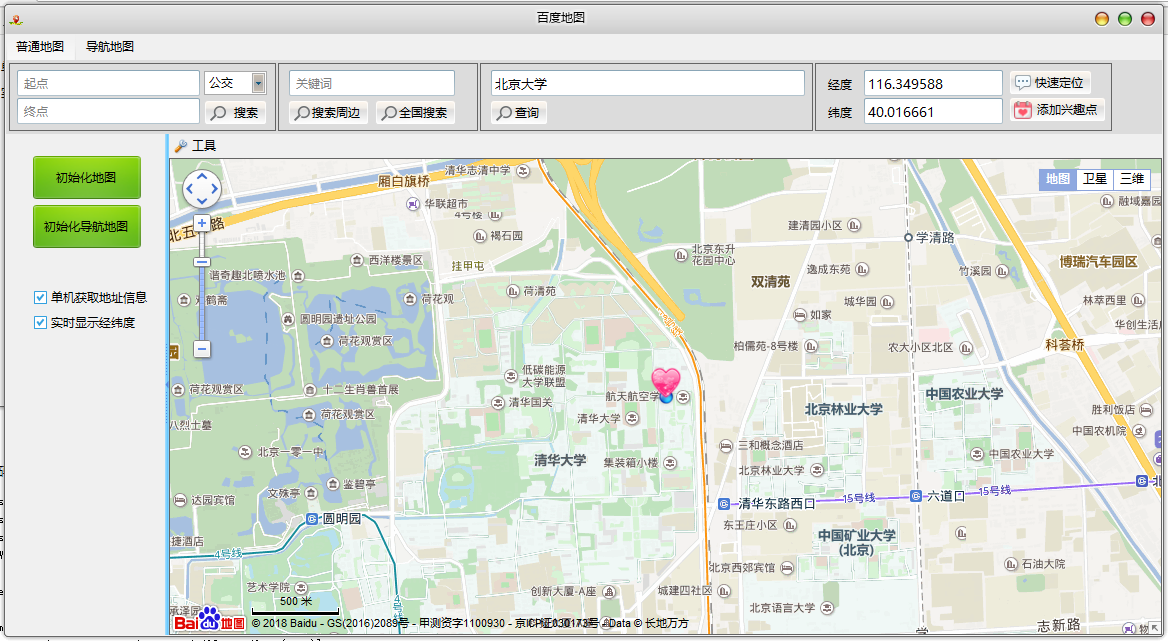This screenshot has height=641, width=1168.
Task: Click the 荷清苑 residential icon
Action: click(x=512, y=291)
